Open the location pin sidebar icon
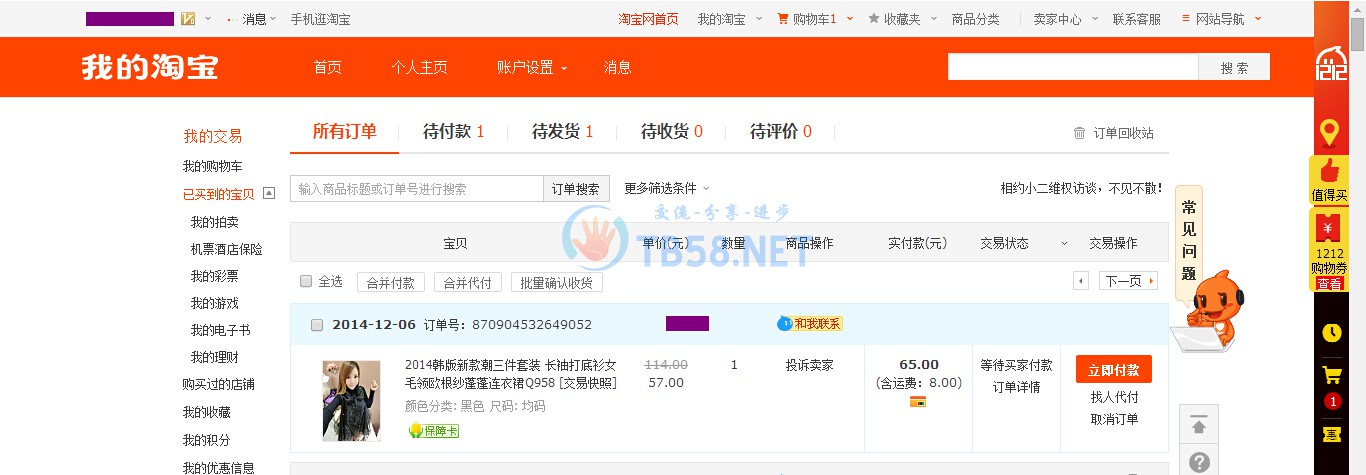 point(1329,132)
